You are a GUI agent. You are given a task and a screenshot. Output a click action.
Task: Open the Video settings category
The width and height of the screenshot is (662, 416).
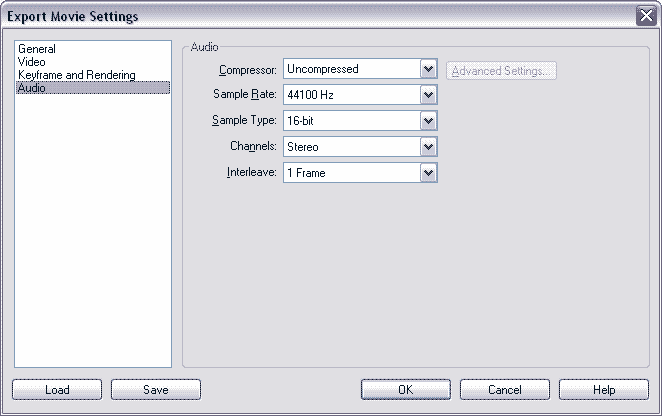coord(31,62)
